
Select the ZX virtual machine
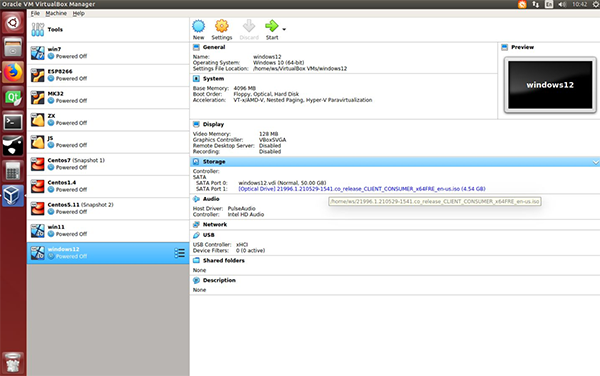pos(108,119)
